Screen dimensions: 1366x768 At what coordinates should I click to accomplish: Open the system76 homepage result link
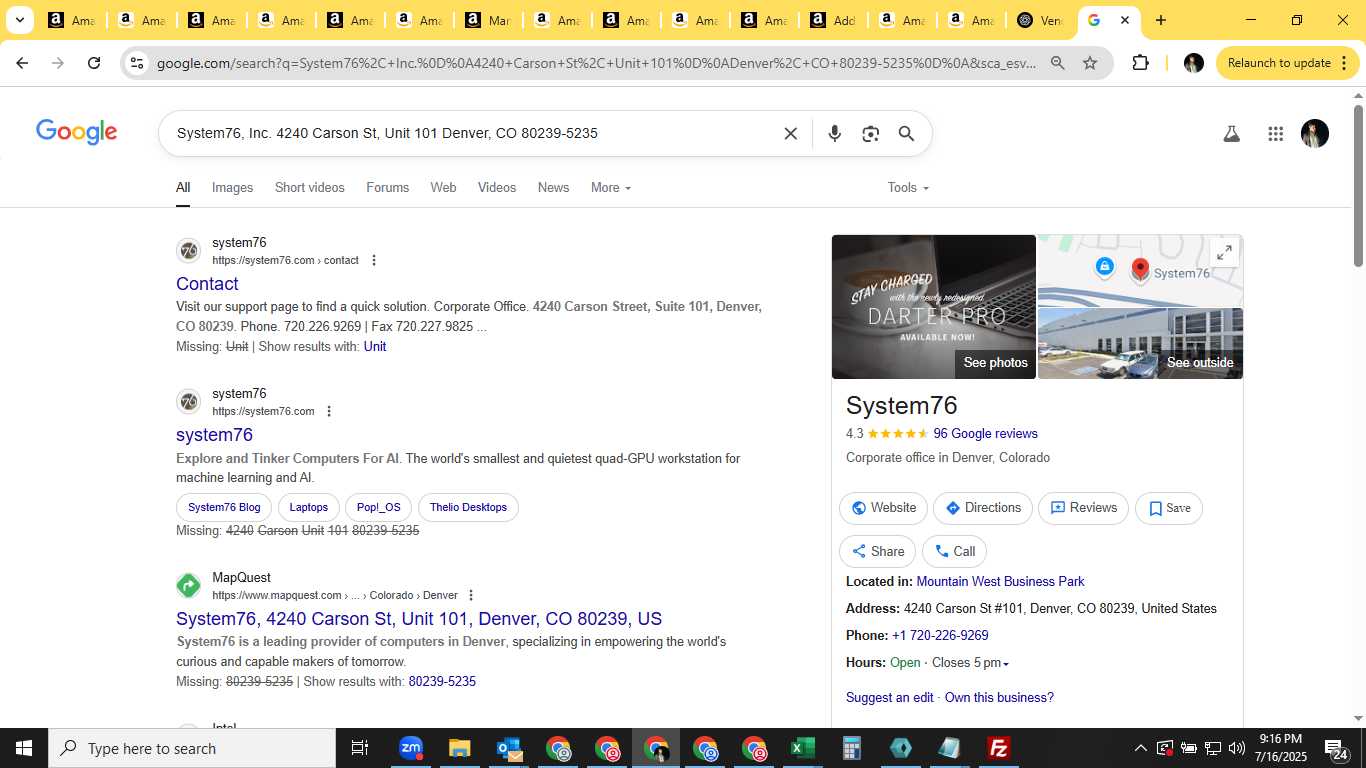click(x=214, y=435)
